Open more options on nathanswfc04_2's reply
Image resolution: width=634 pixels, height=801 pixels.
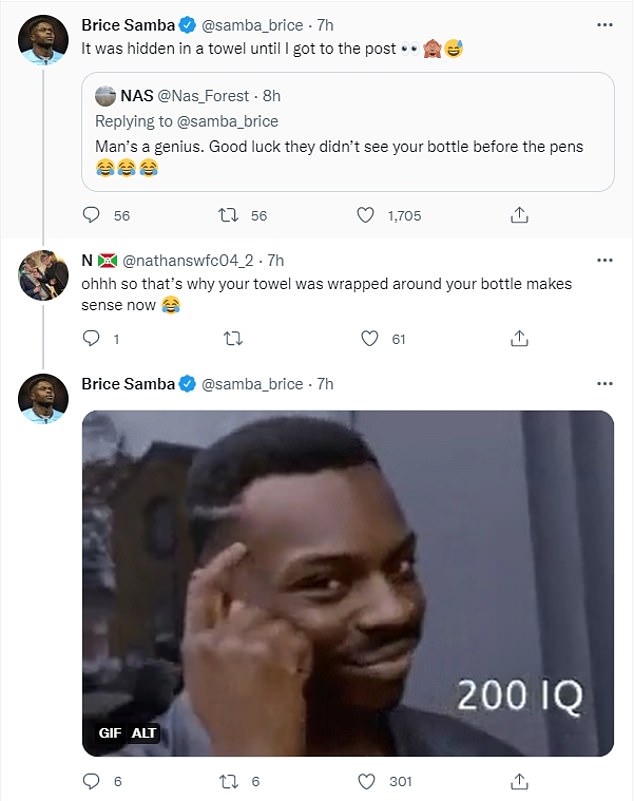tap(605, 260)
